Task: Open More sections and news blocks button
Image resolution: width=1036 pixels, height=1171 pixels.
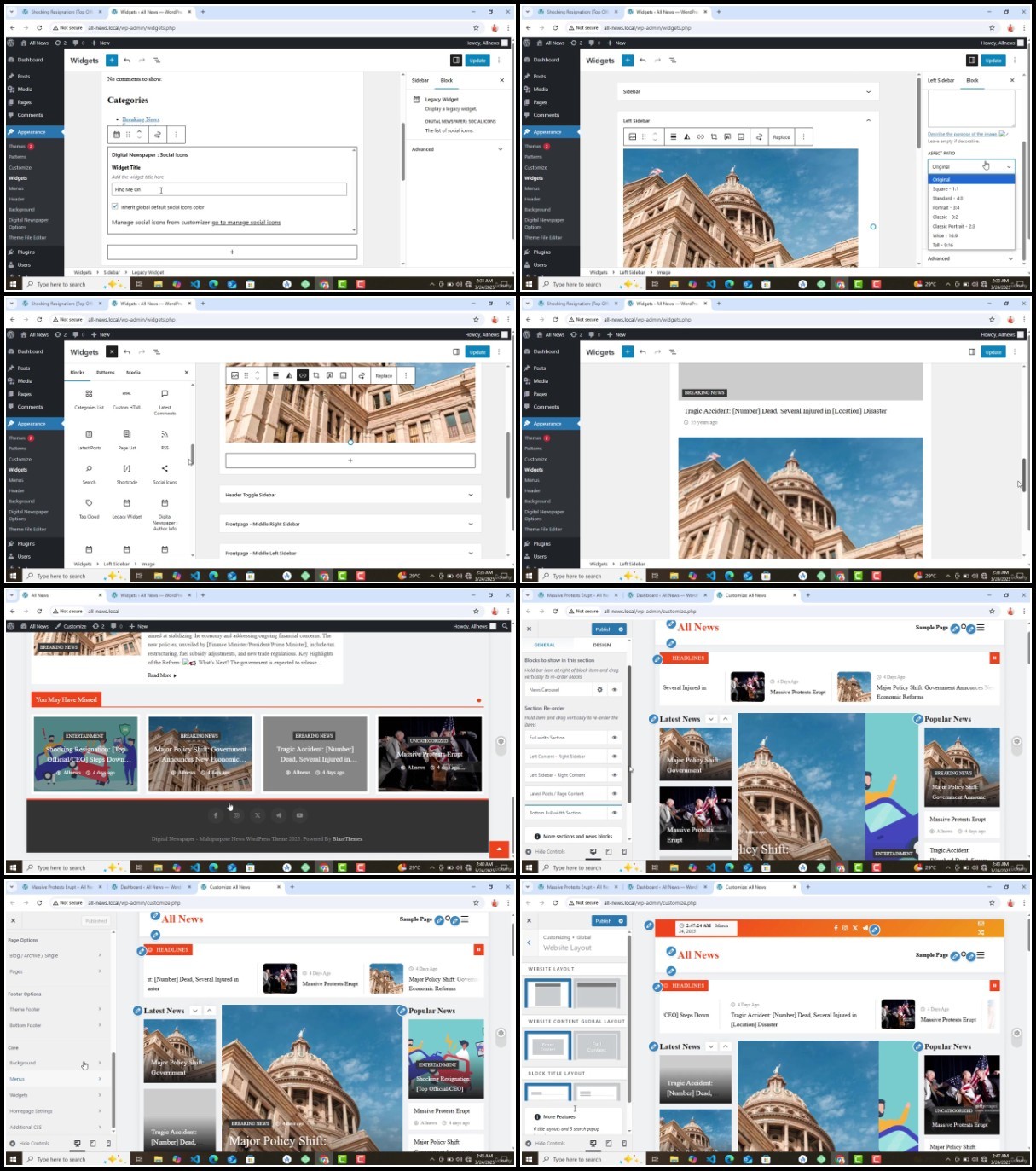Action: click(x=572, y=836)
